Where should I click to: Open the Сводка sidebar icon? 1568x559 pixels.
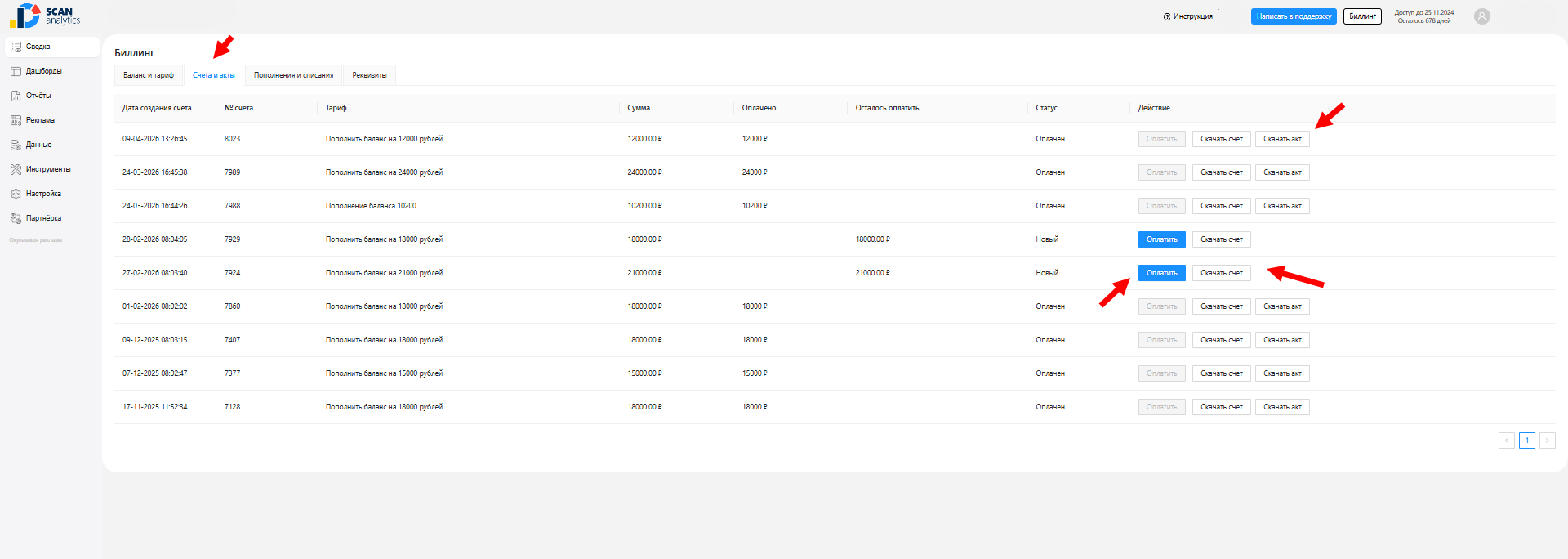click(x=16, y=47)
